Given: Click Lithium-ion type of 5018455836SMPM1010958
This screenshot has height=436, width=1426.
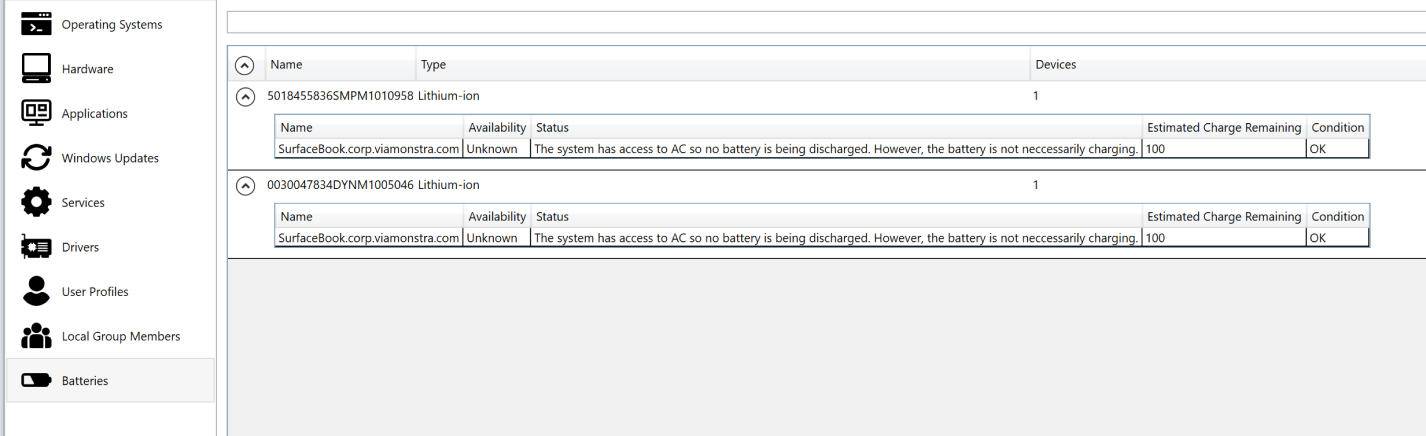Looking at the screenshot, I should [x=449, y=97].
